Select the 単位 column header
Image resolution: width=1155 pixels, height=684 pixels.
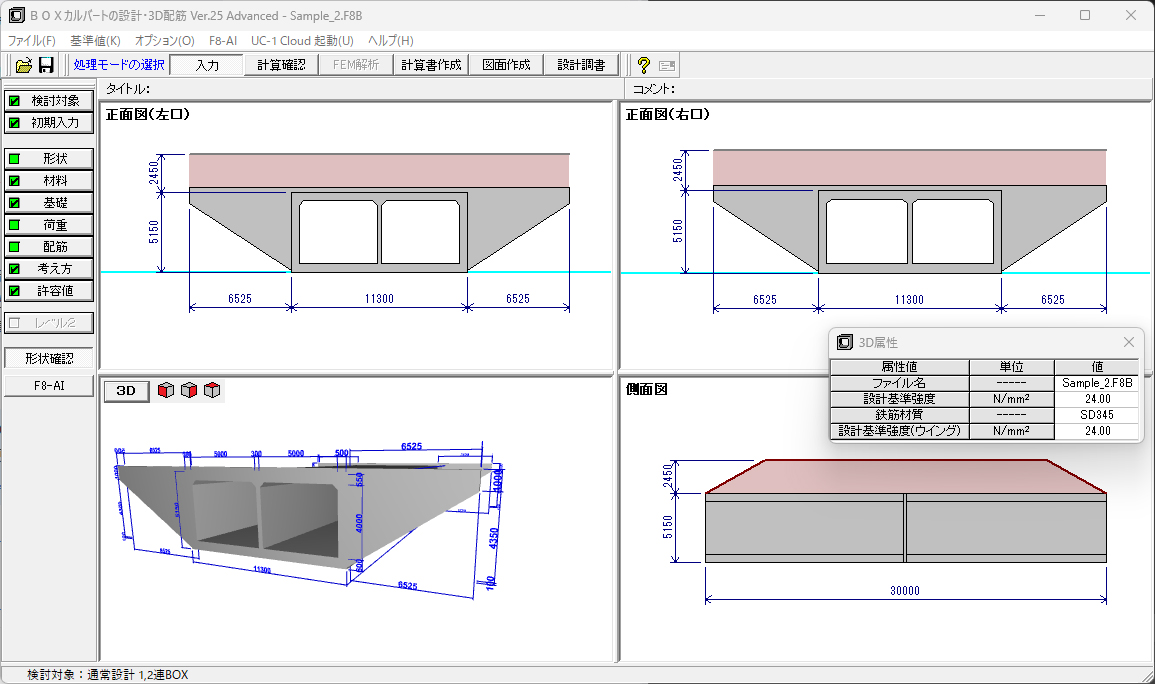pos(1011,367)
